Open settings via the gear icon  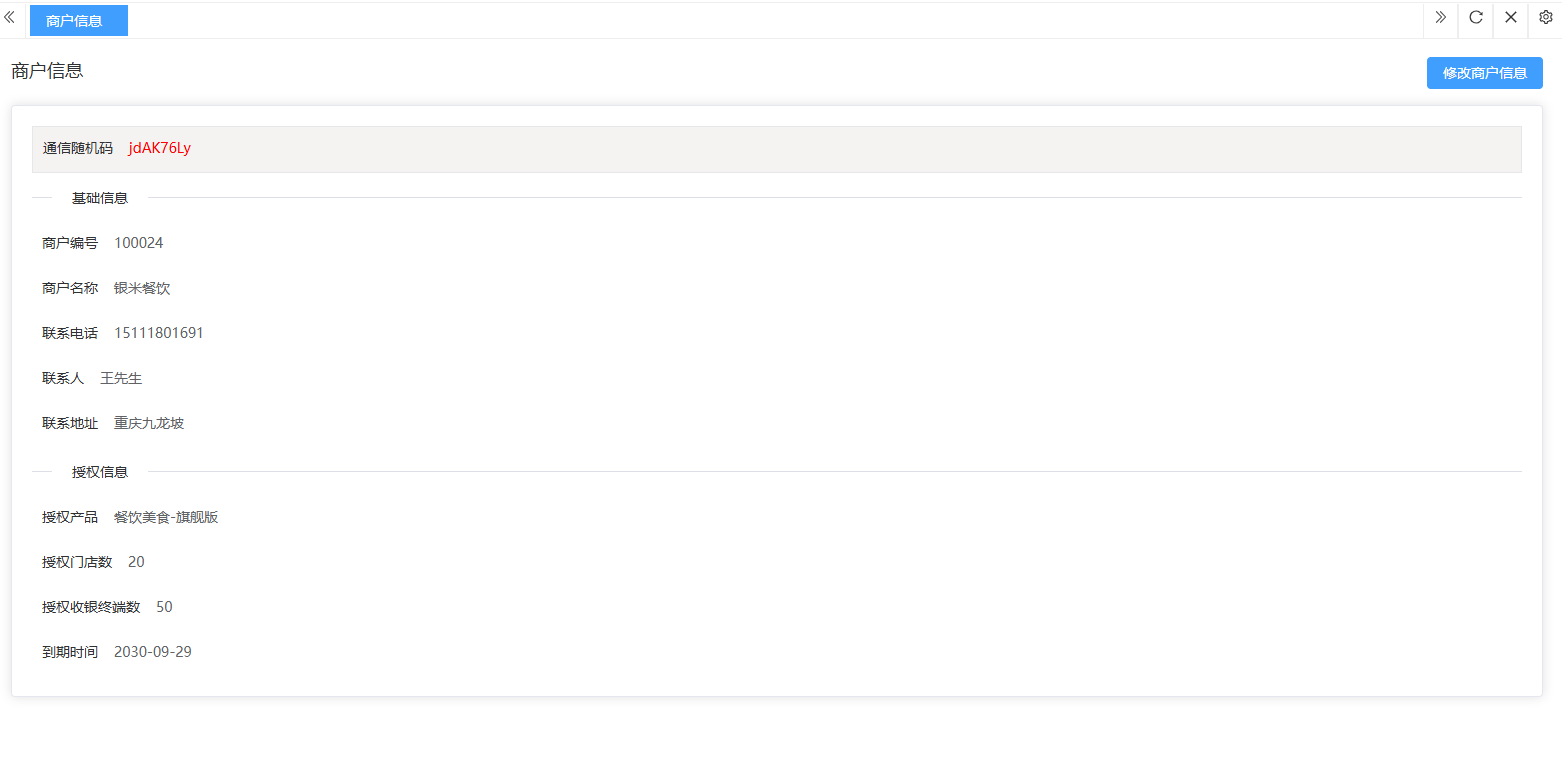coord(1545,18)
